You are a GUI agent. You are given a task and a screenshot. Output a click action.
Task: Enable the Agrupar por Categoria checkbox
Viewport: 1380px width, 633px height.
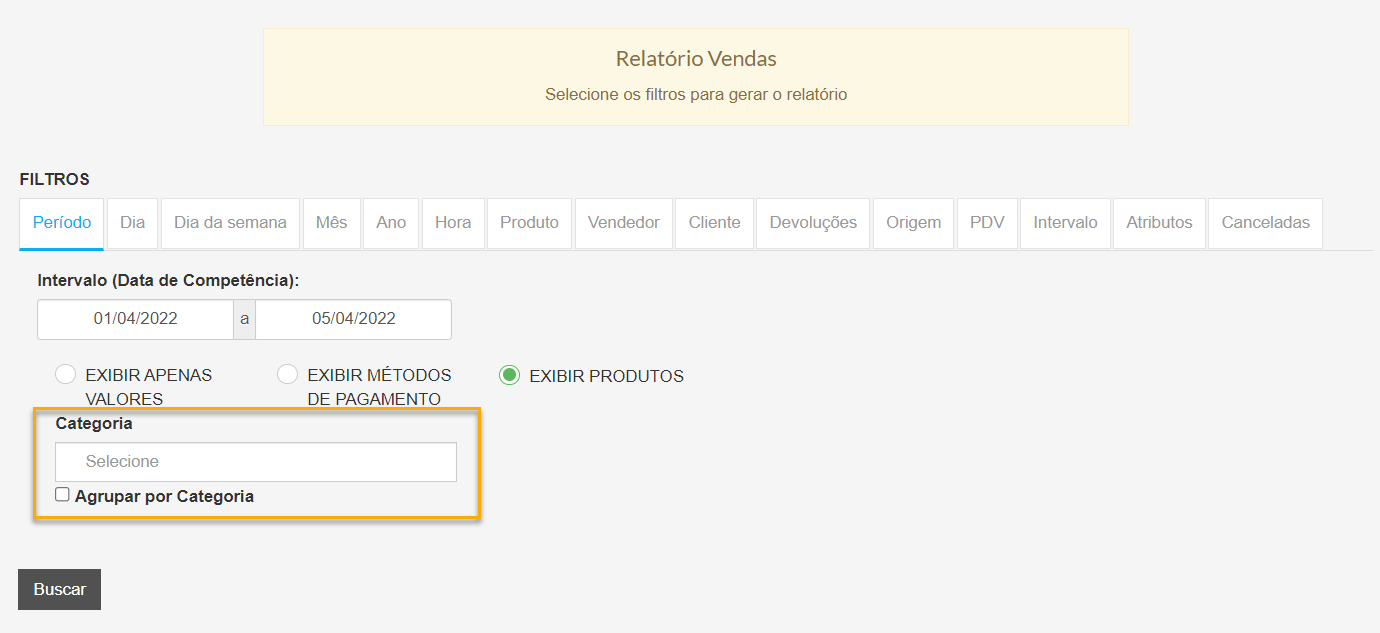63,495
